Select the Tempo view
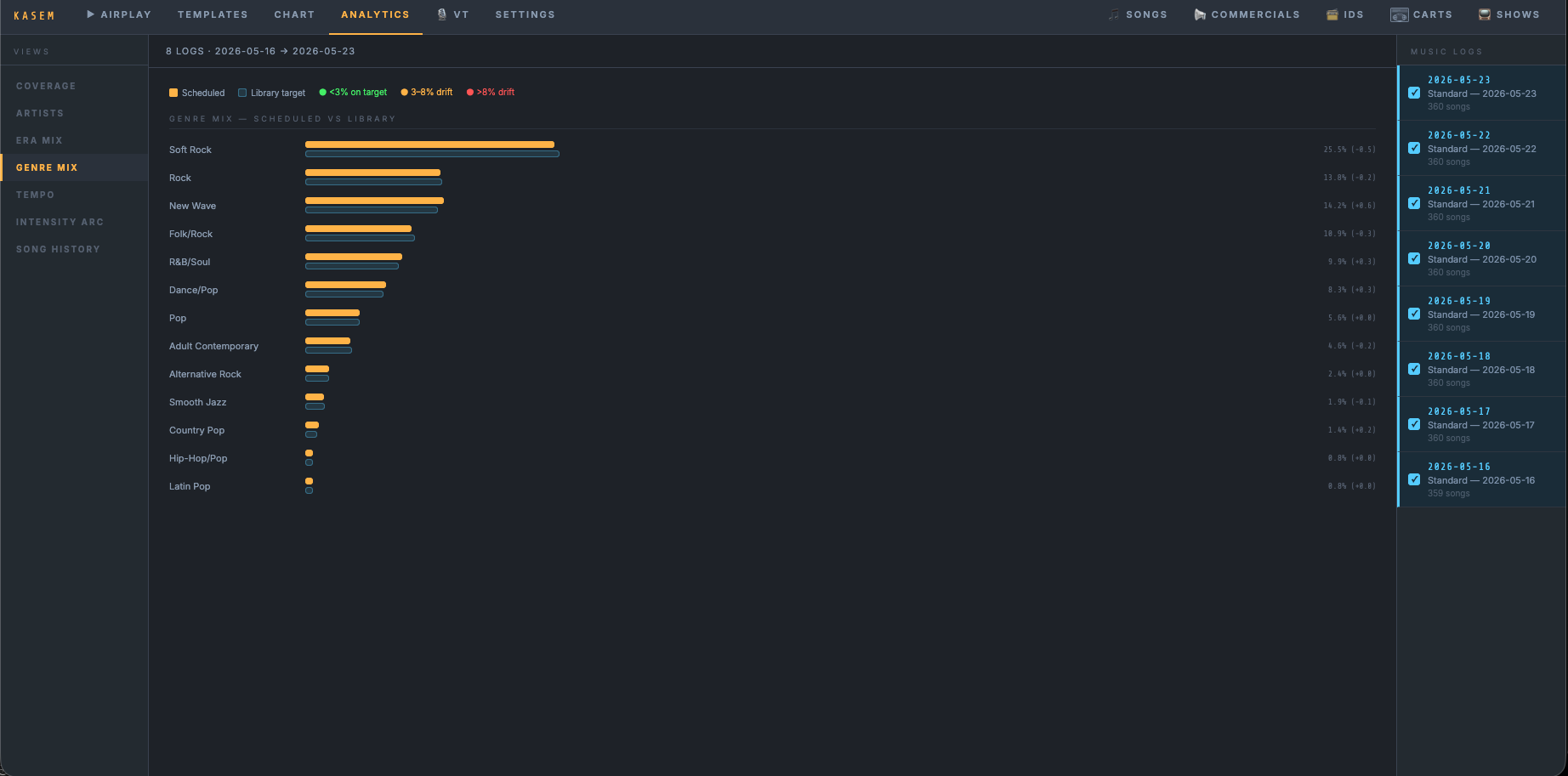The height and width of the screenshot is (776, 1568). tap(74, 195)
